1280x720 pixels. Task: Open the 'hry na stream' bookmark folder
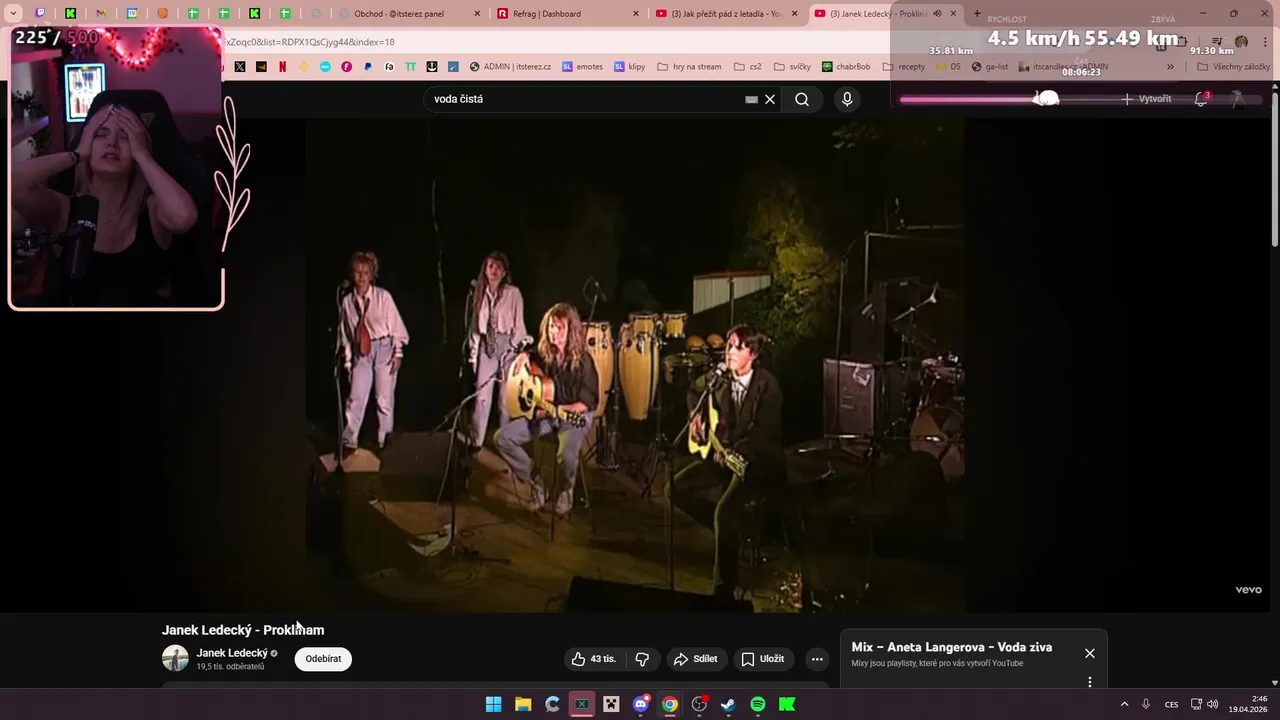coord(689,67)
